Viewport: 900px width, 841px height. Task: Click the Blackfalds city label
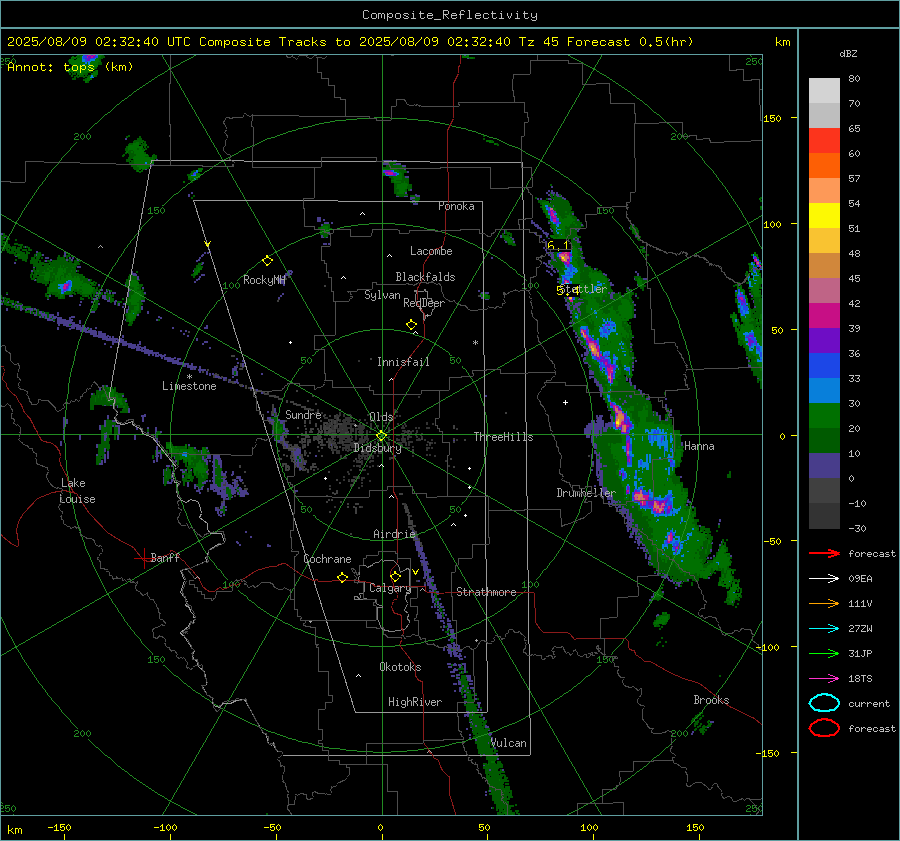pyautogui.click(x=425, y=277)
